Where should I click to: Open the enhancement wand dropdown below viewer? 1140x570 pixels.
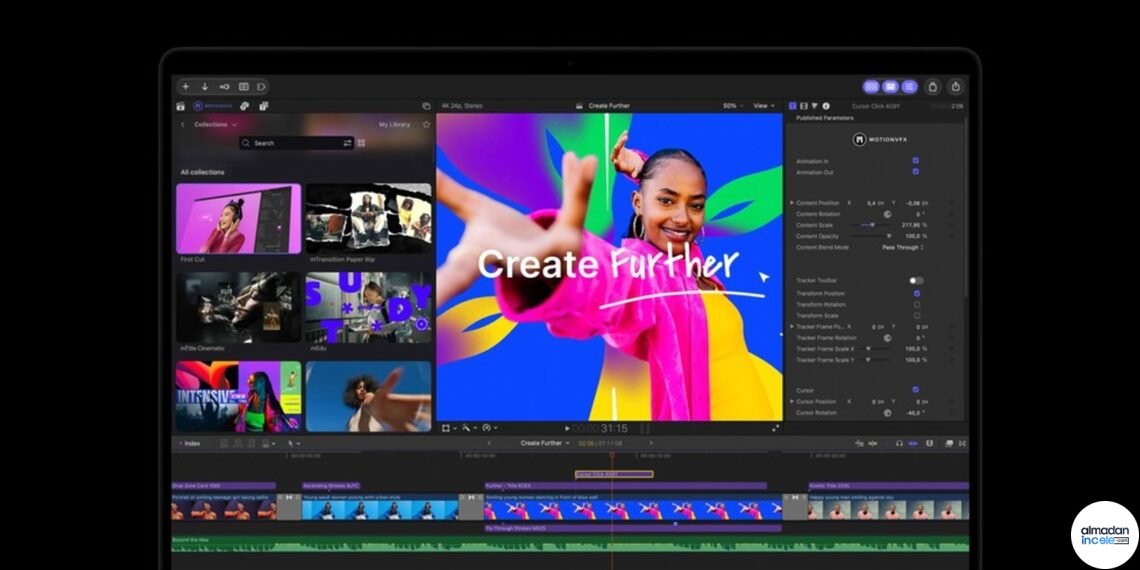point(469,428)
